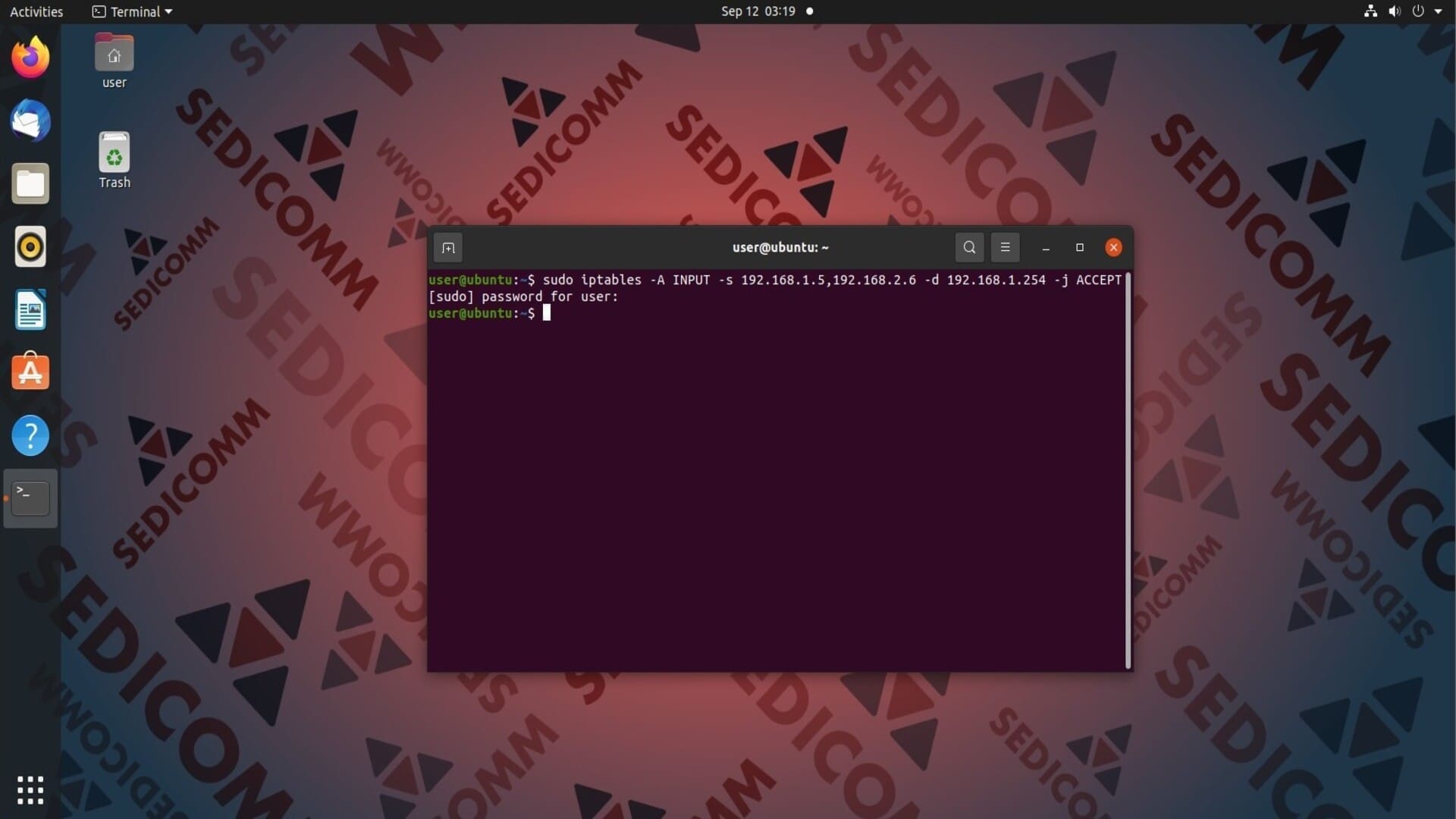1456x819 pixels.
Task: Open Firefox from the dock
Action: [x=30, y=58]
